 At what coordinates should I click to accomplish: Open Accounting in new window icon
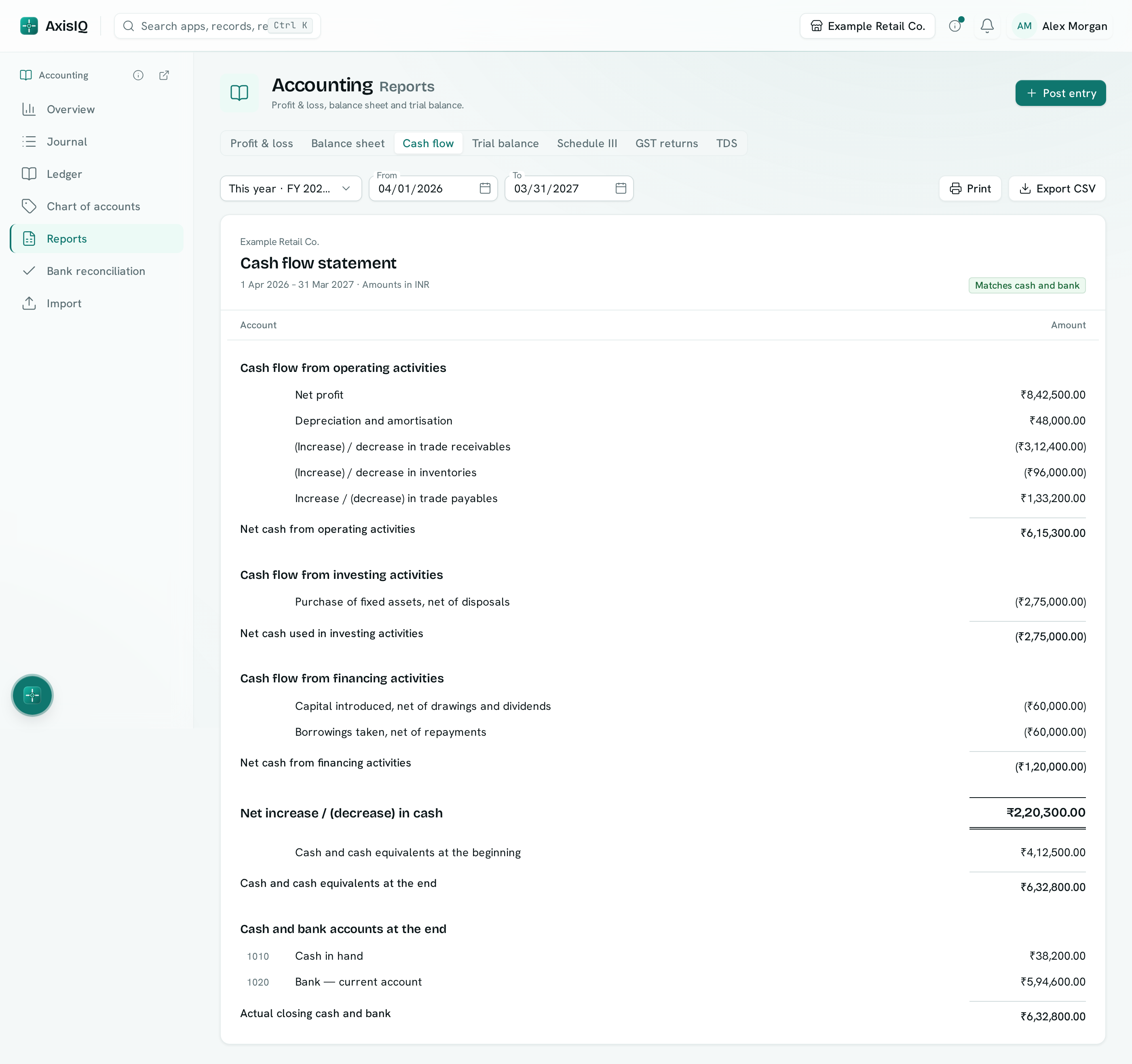164,75
